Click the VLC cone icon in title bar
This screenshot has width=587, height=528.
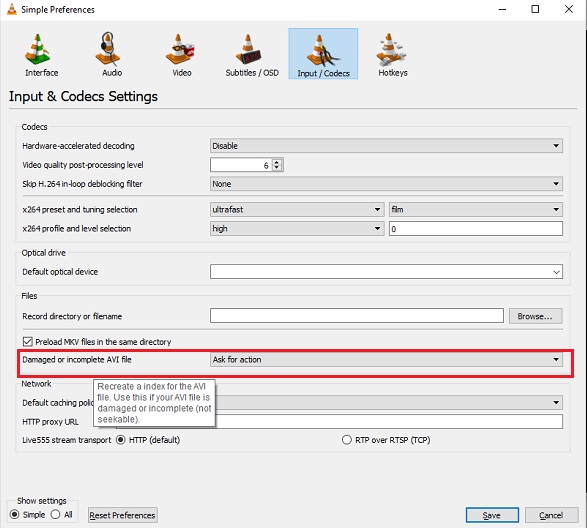(12, 9)
